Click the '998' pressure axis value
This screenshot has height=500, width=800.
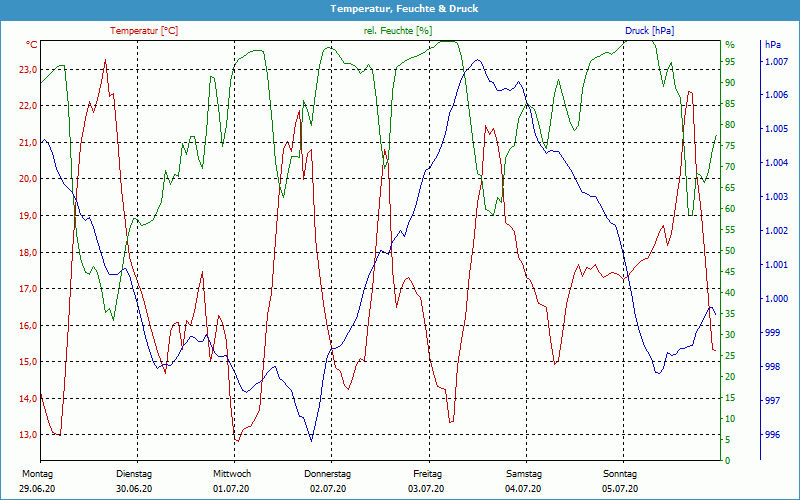click(x=773, y=367)
